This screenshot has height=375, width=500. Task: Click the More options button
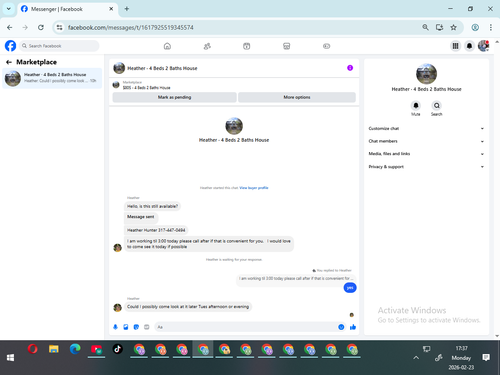(297, 97)
